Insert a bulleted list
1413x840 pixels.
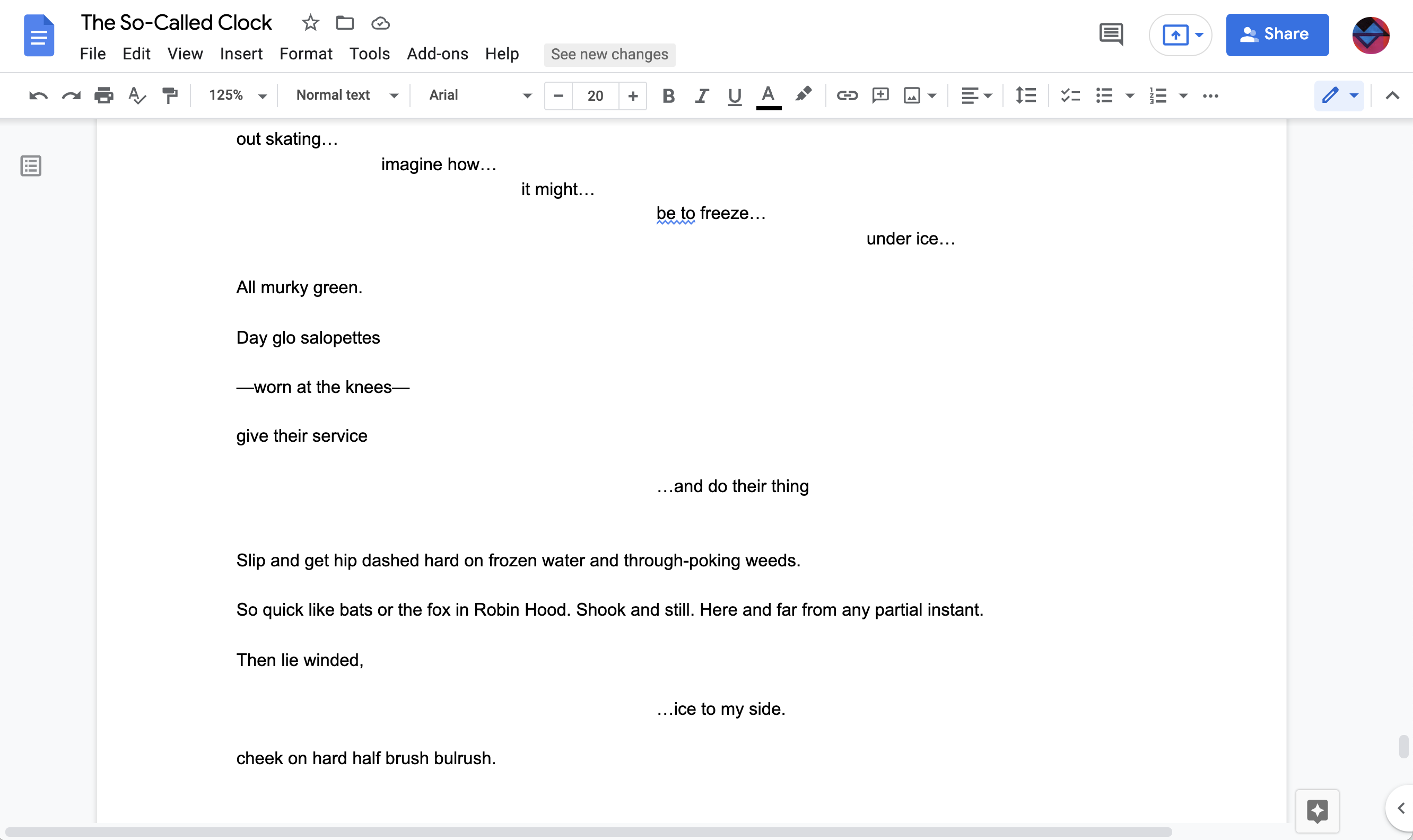[x=1104, y=95]
